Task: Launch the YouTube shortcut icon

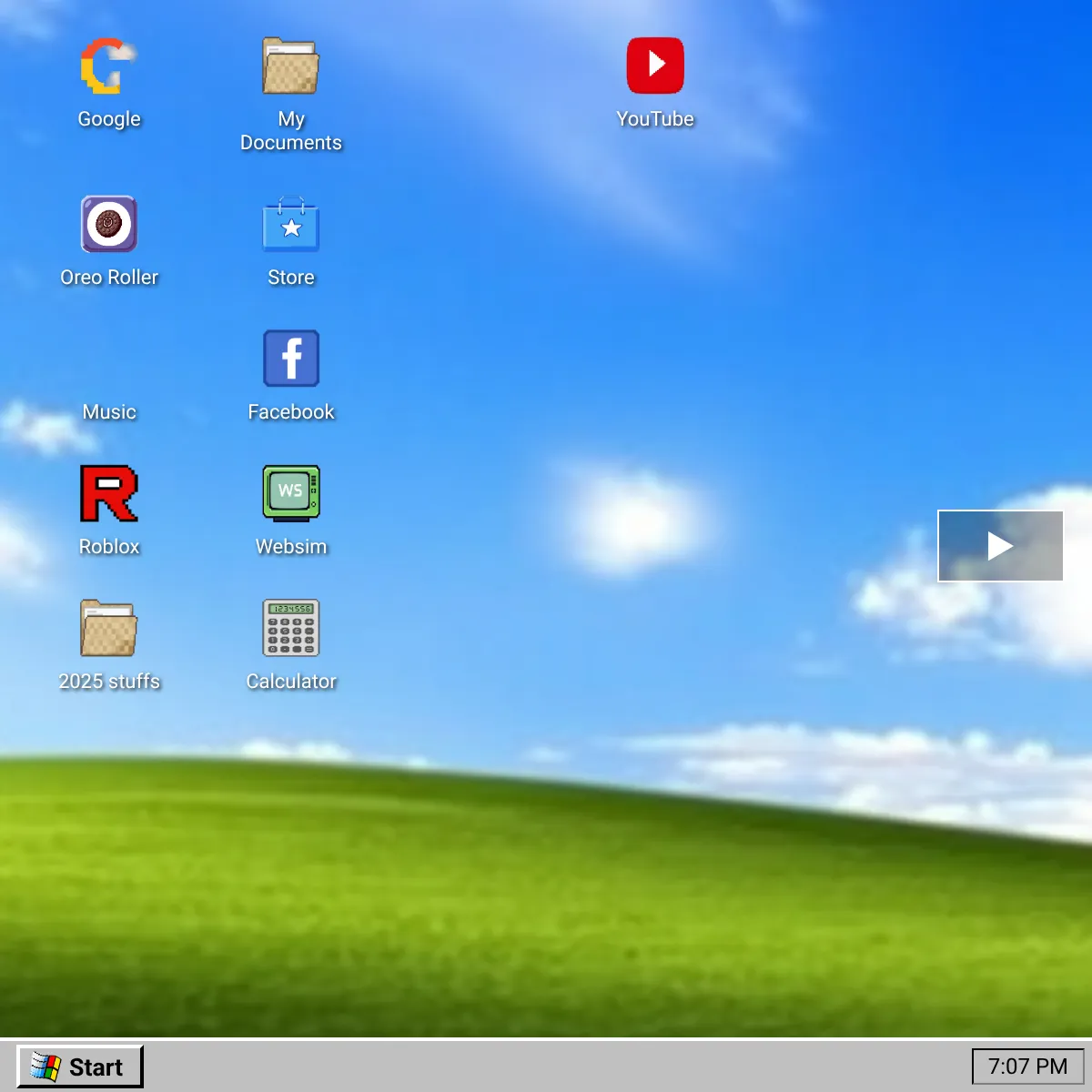Action: 654,66
